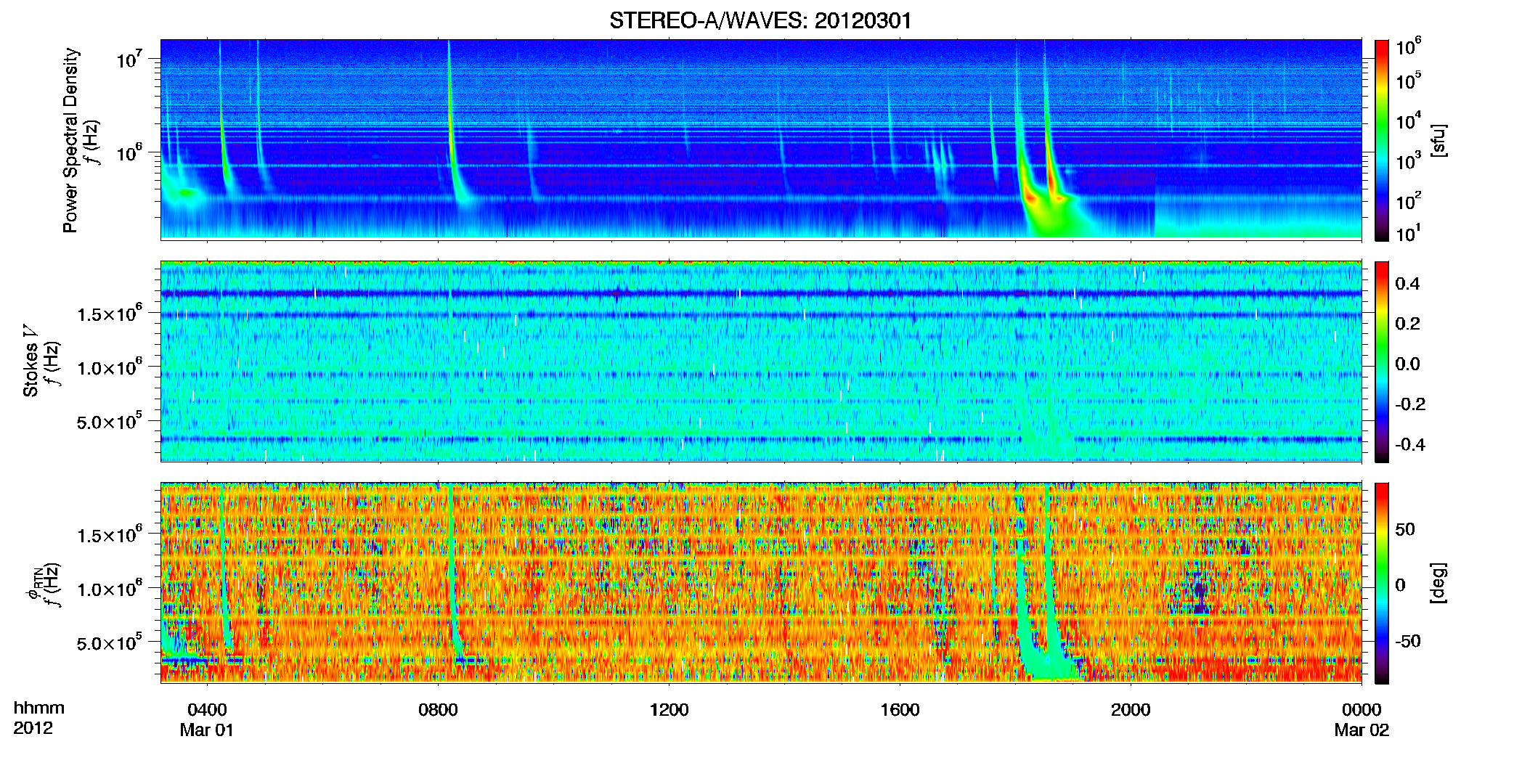Click the 0400 time tick label
The height and width of the screenshot is (784, 1522).
tap(207, 709)
